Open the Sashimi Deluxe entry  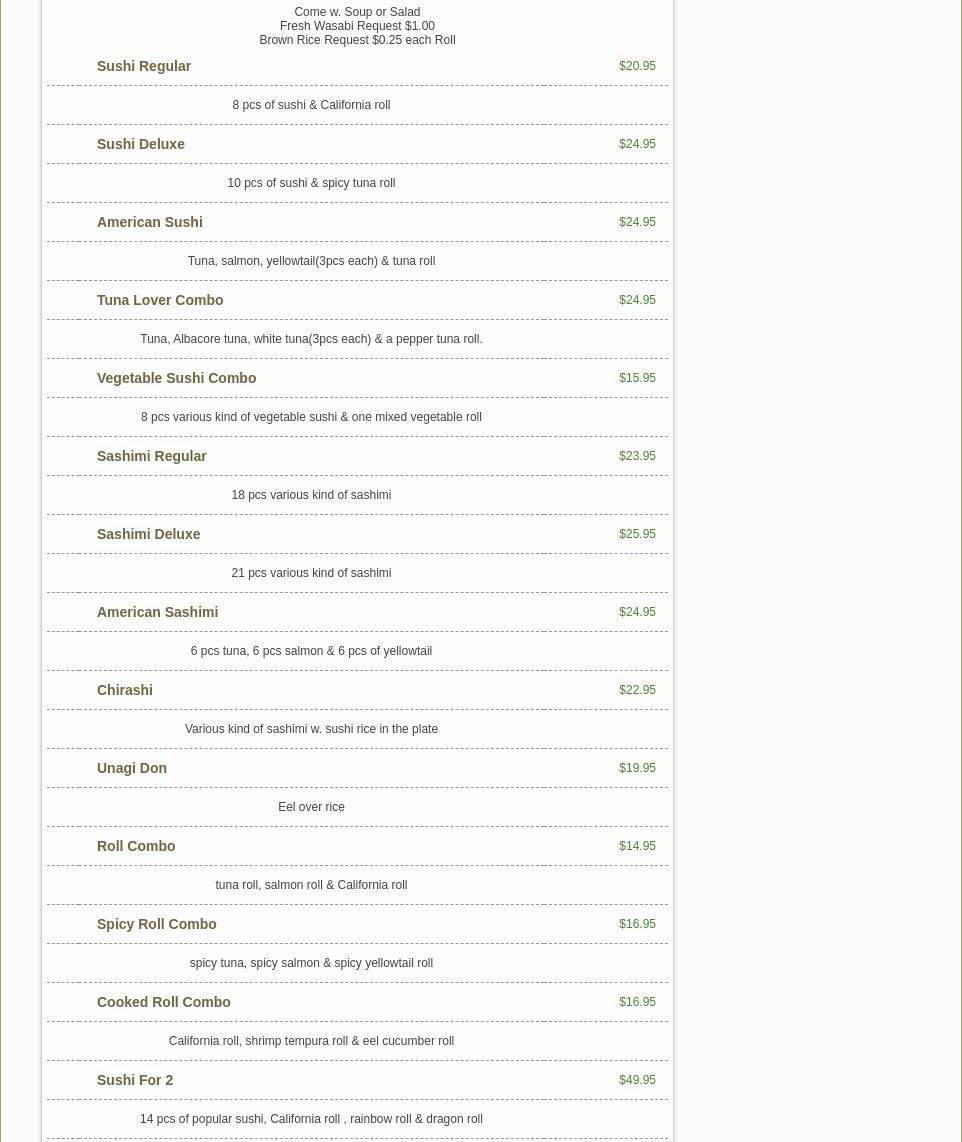tap(149, 534)
